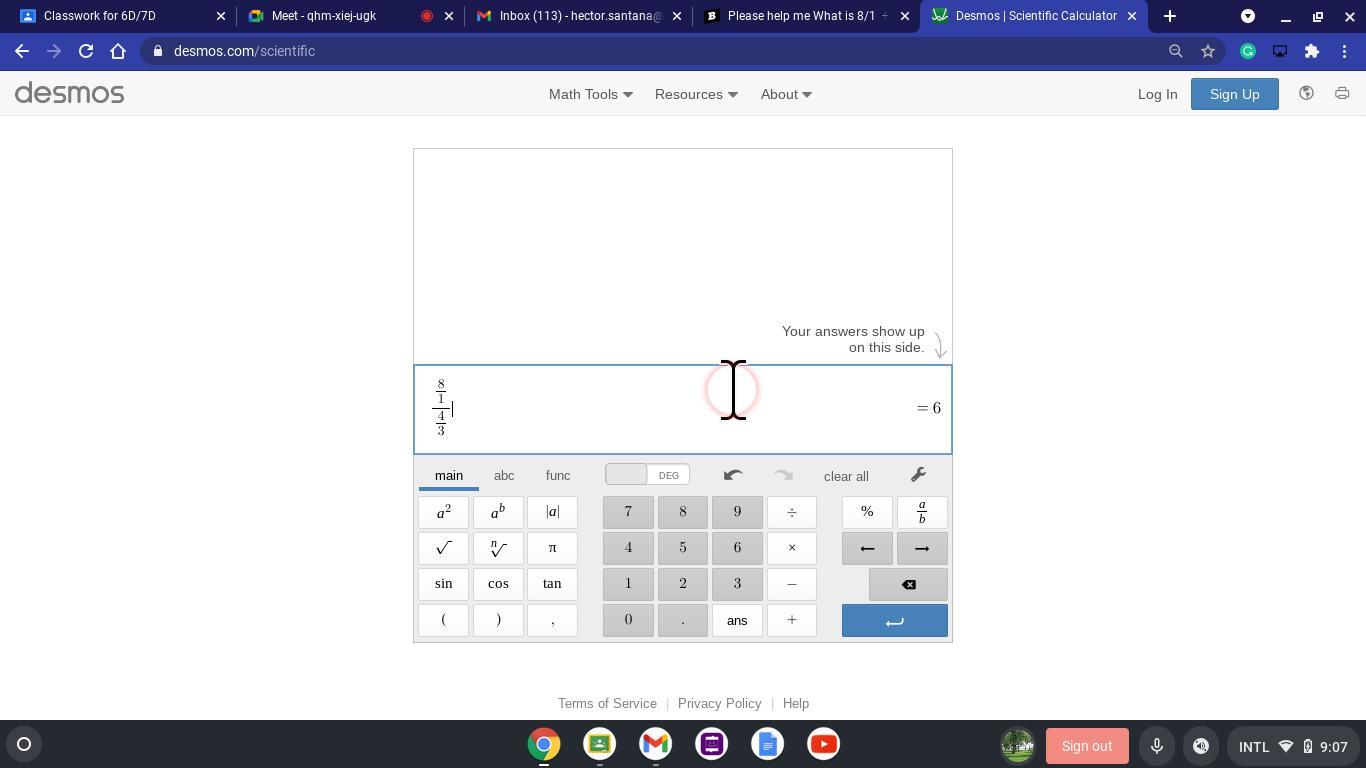This screenshot has width=1366, height=768.
Task: Click the nth root button
Action: coord(498,548)
